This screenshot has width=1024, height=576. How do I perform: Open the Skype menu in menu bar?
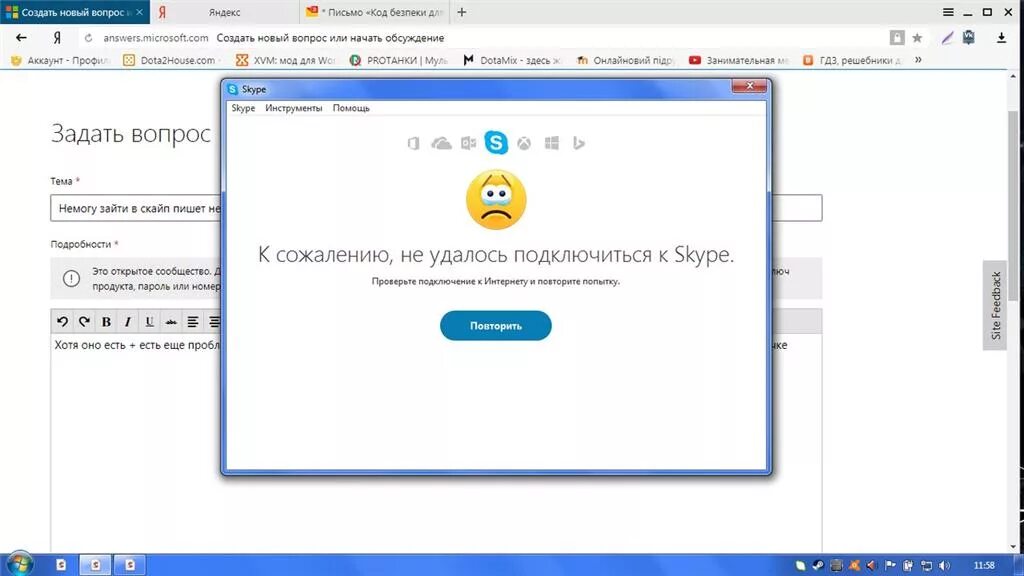(243, 108)
